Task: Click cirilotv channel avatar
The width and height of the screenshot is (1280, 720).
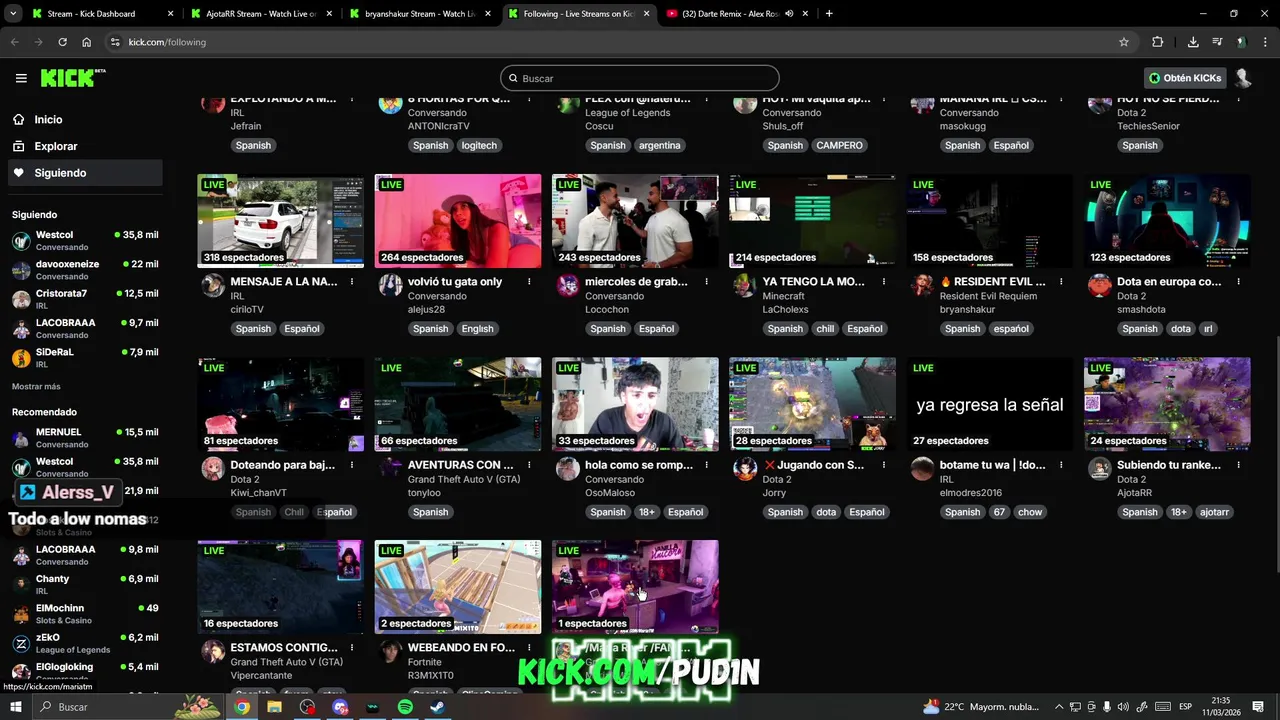Action: click(213, 286)
